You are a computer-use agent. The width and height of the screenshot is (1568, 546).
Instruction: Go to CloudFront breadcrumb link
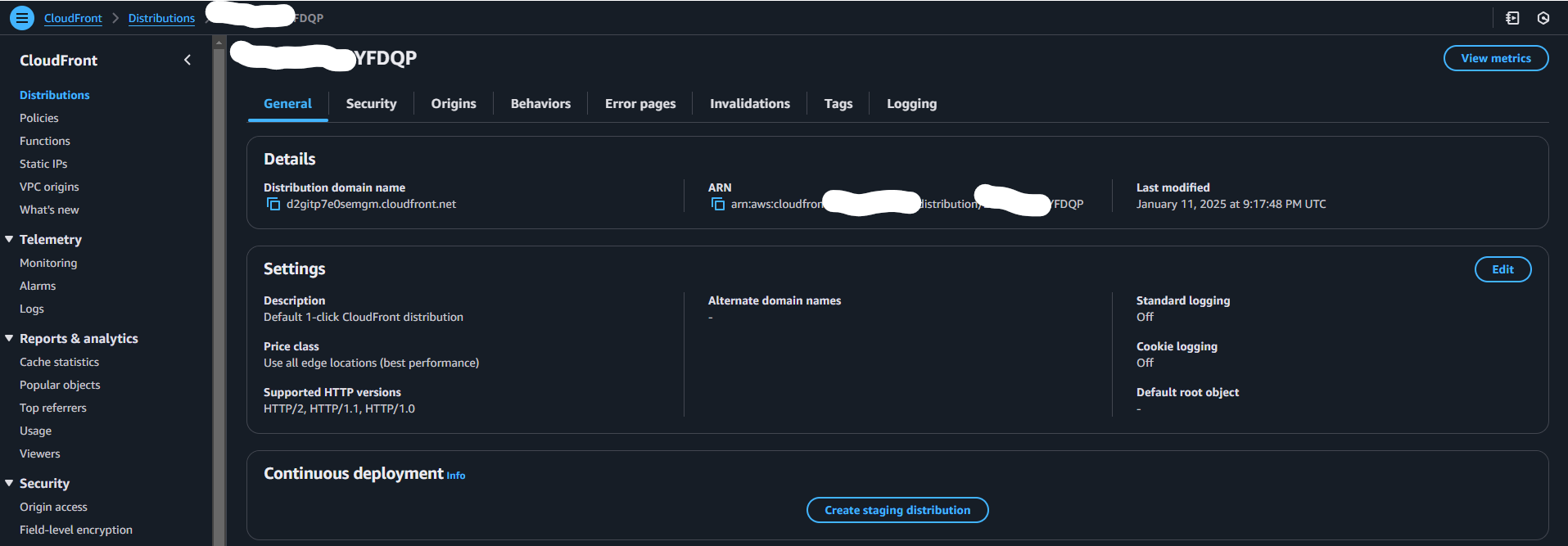point(73,18)
